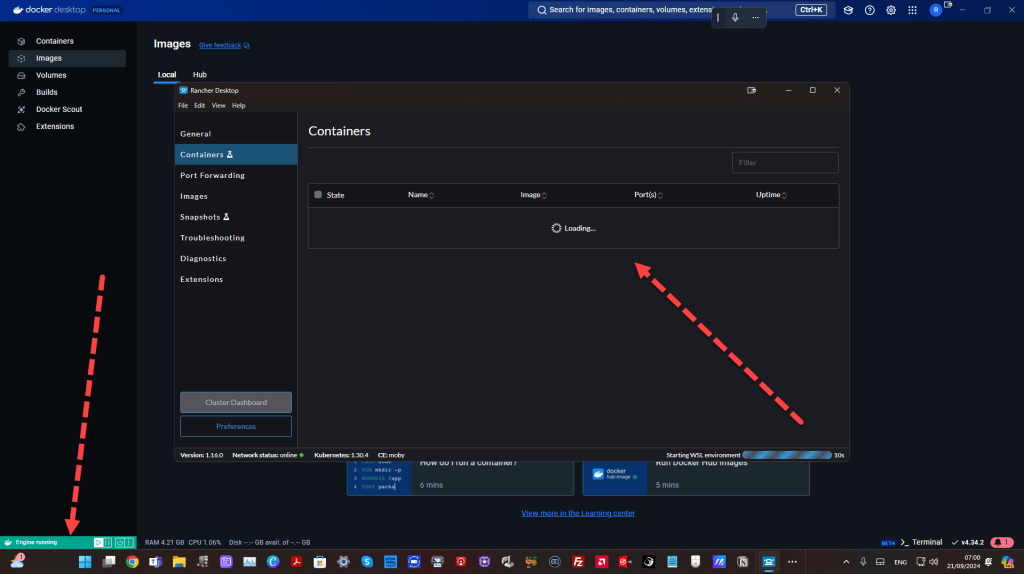1024x574 pixels.
Task: Open Adobe Acrobat from the taskbar
Action: pyautogui.click(x=296, y=562)
